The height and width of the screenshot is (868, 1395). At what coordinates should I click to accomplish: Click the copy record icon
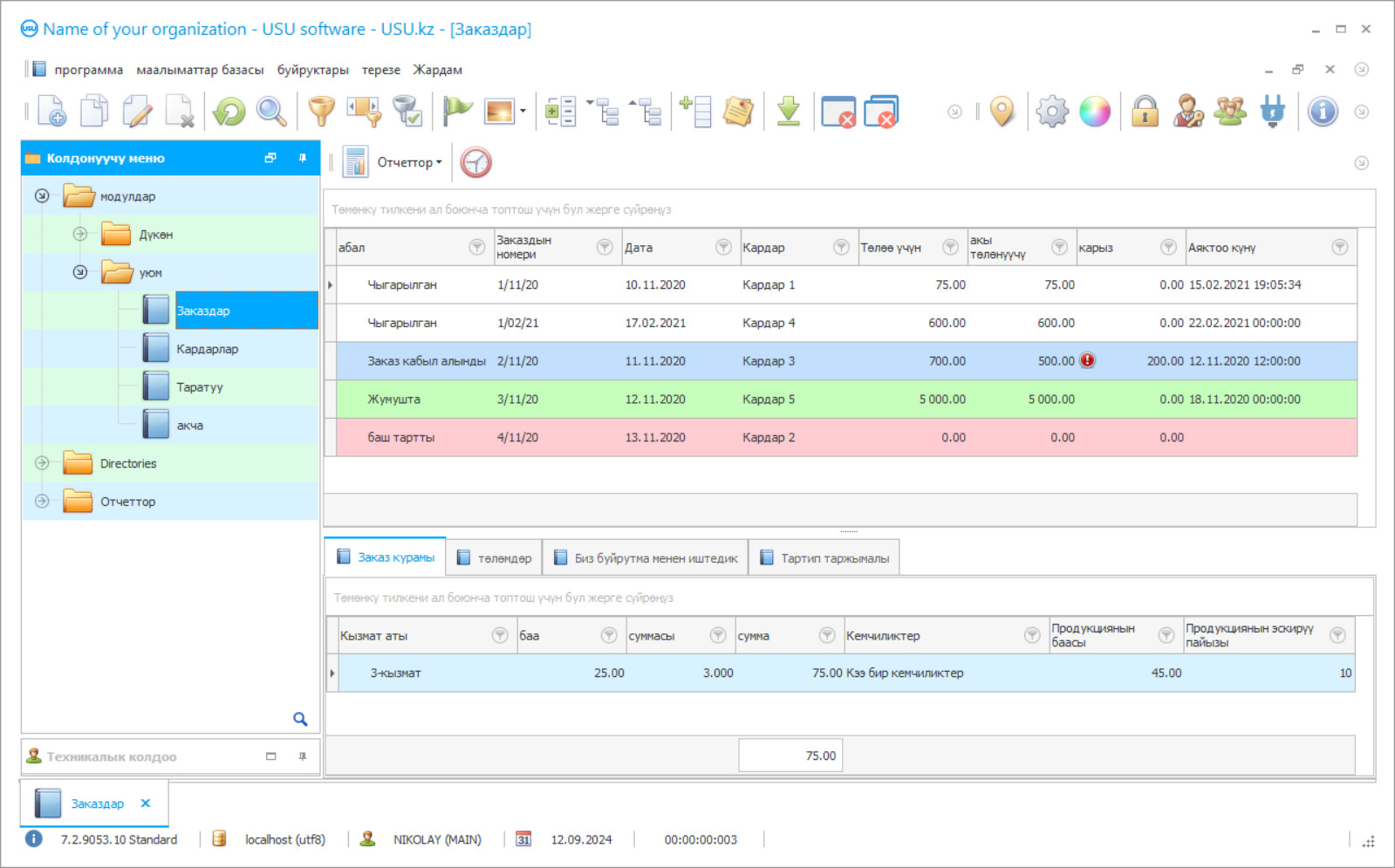(94, 112)
